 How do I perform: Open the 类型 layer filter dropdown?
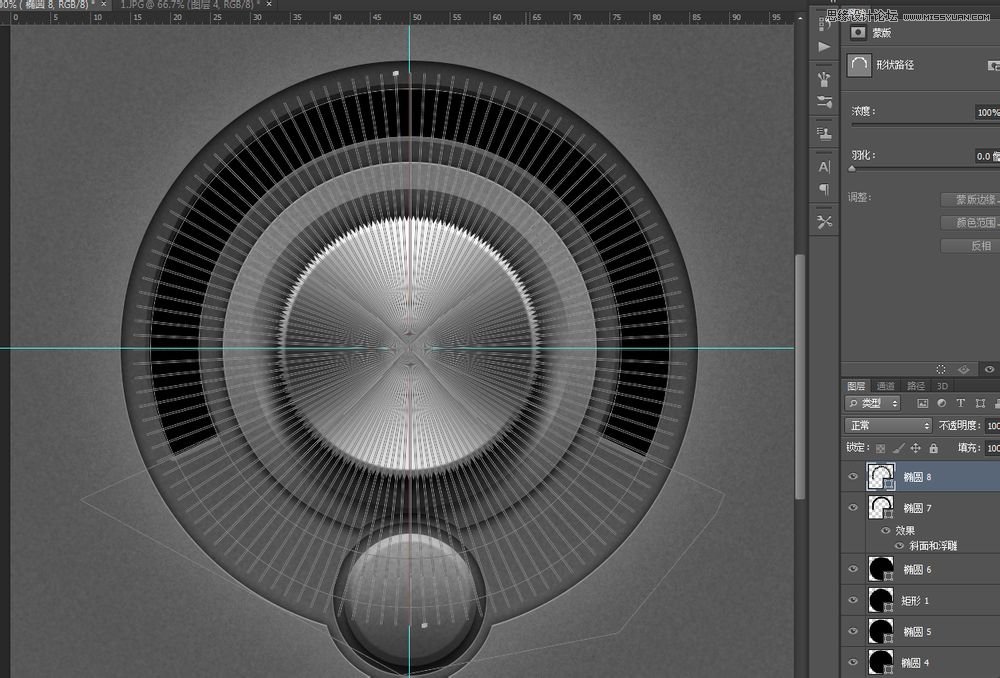pyautogui.click(x=873, y=403)
